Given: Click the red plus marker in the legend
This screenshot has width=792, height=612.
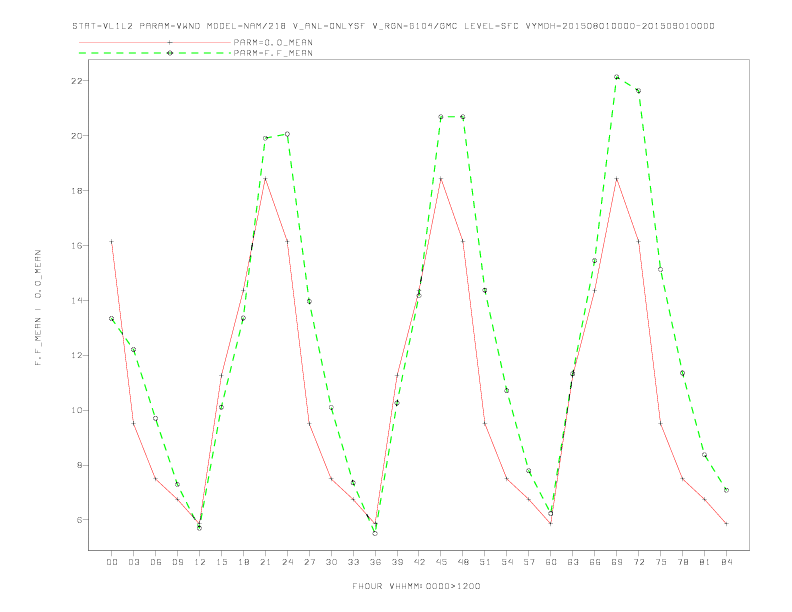Looking at the screenshot, I should 170,42.
